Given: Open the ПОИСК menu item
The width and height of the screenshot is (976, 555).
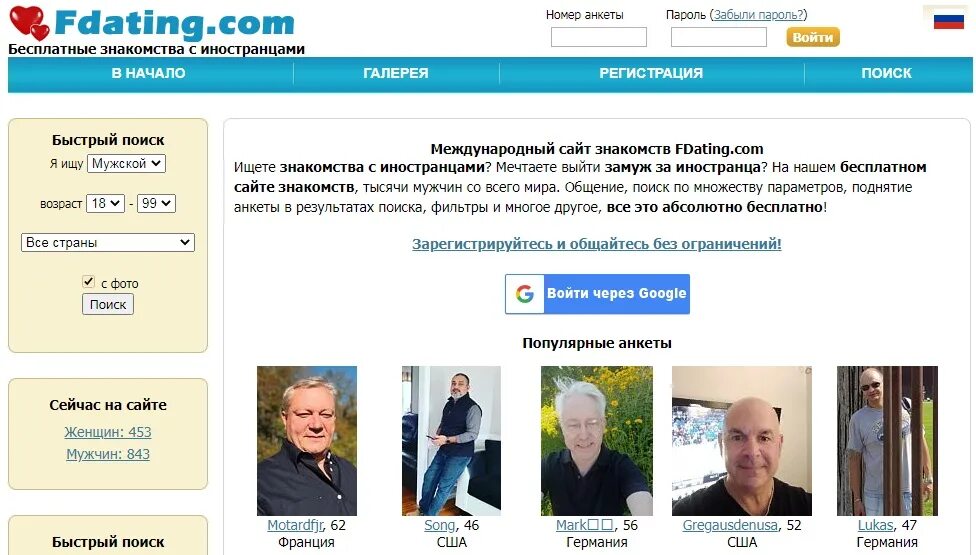Looking at the screenshot, I should click(886, 73).
